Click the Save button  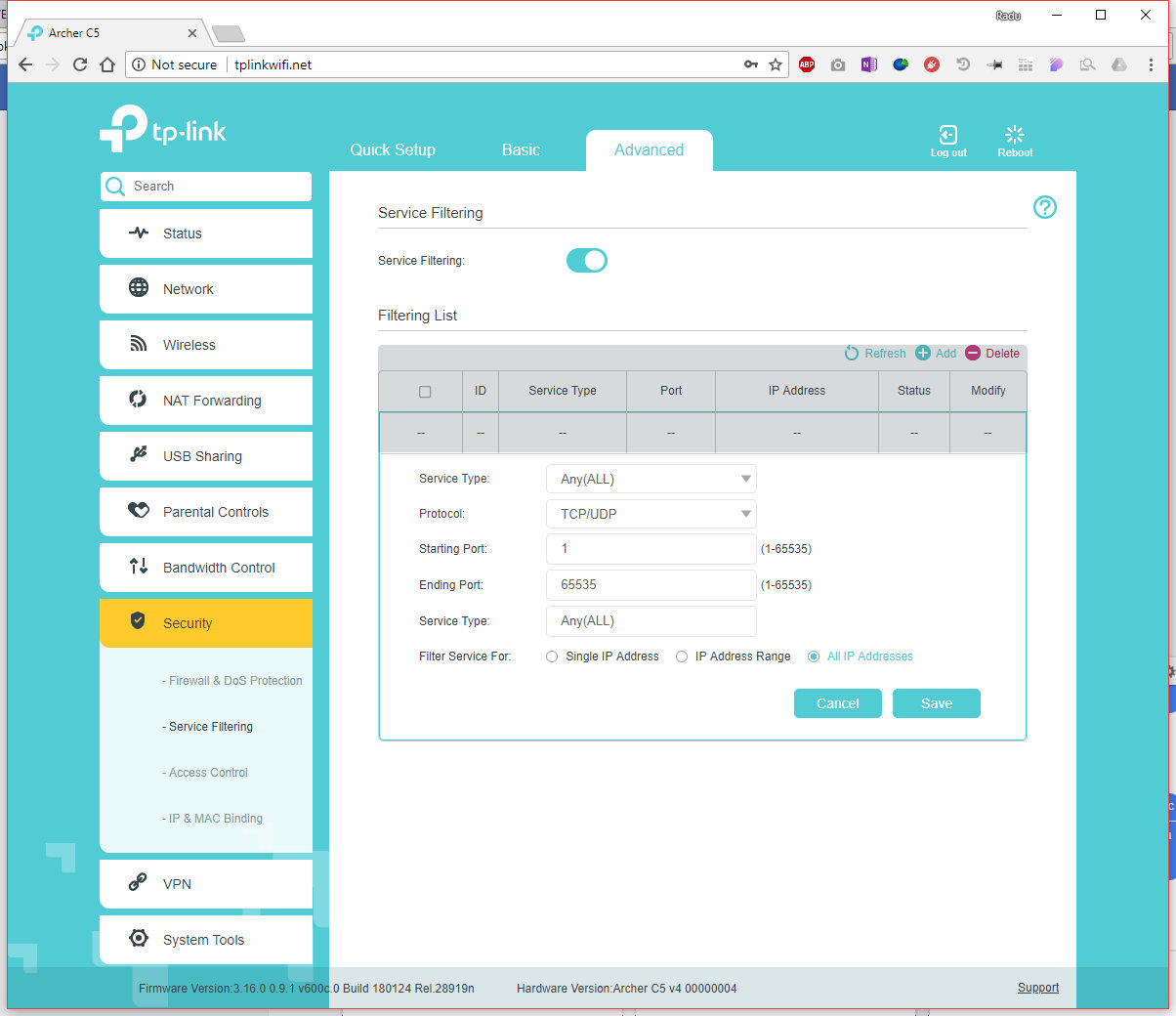coord(937,703)
